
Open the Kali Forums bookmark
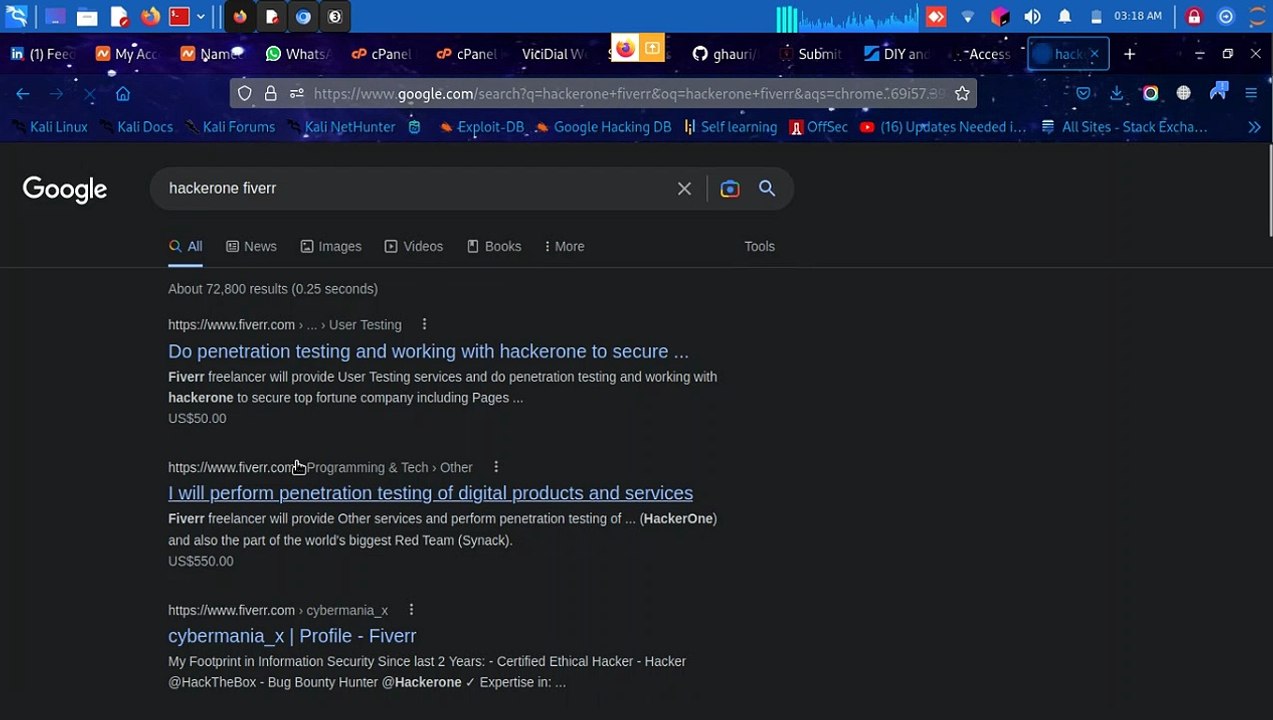228,127
